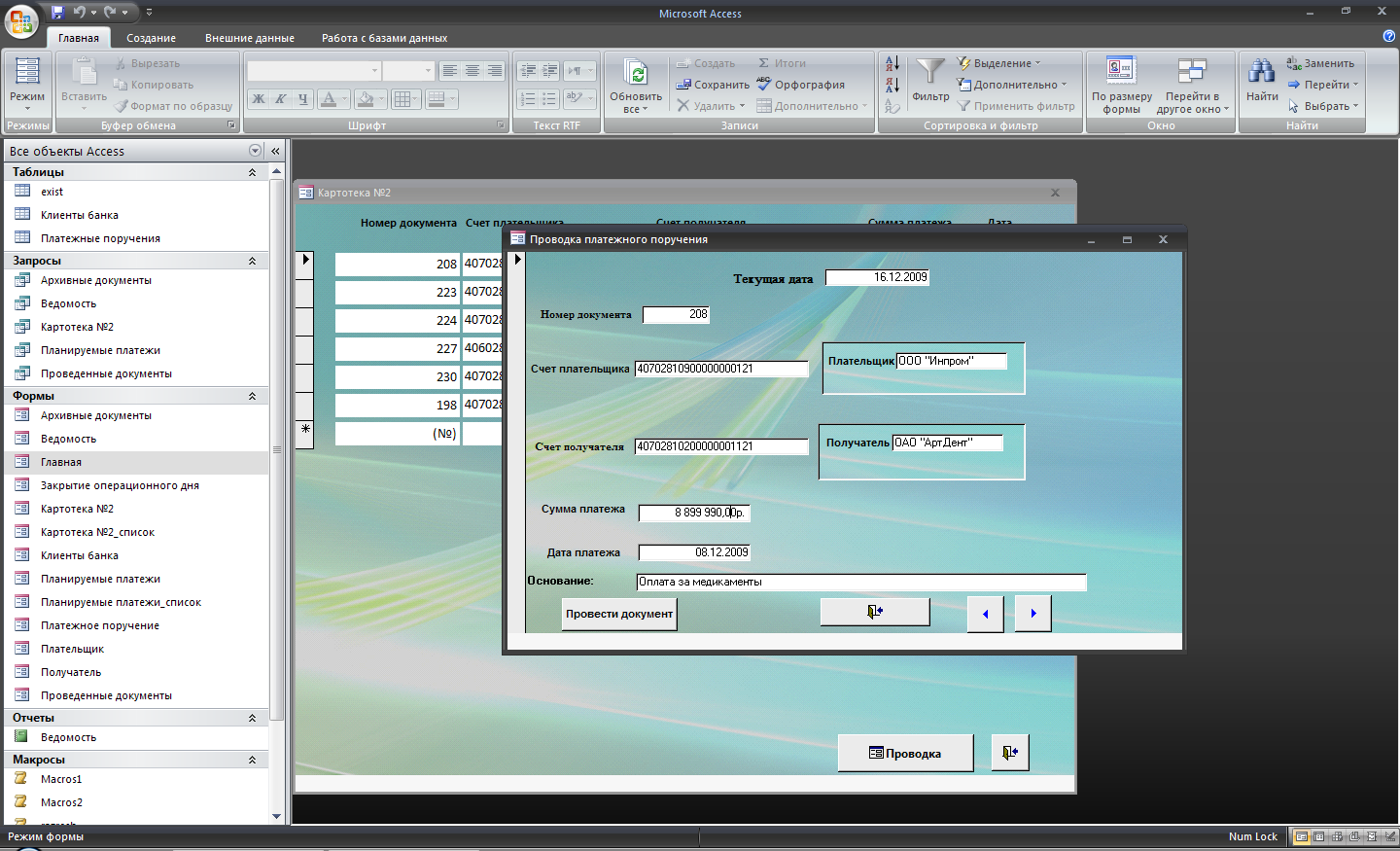1400x851 pixels.
Task: Click Выбрать in Найти group
Action: 1322,106
